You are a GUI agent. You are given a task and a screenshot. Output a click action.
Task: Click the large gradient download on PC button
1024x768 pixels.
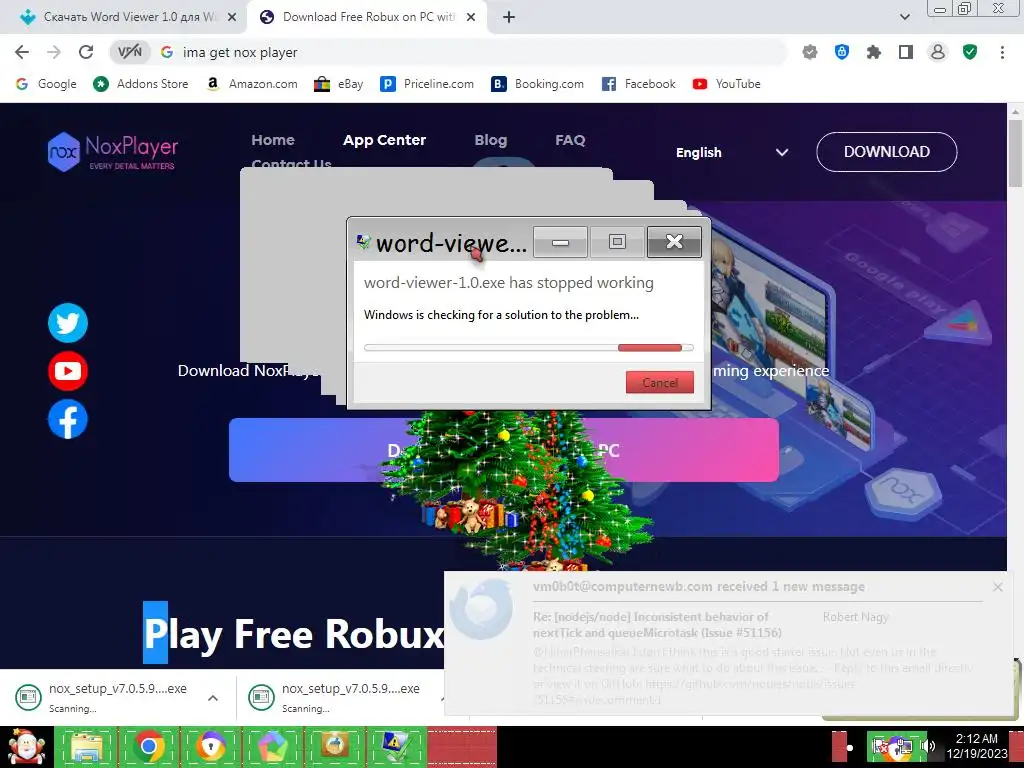coord(504,450)
